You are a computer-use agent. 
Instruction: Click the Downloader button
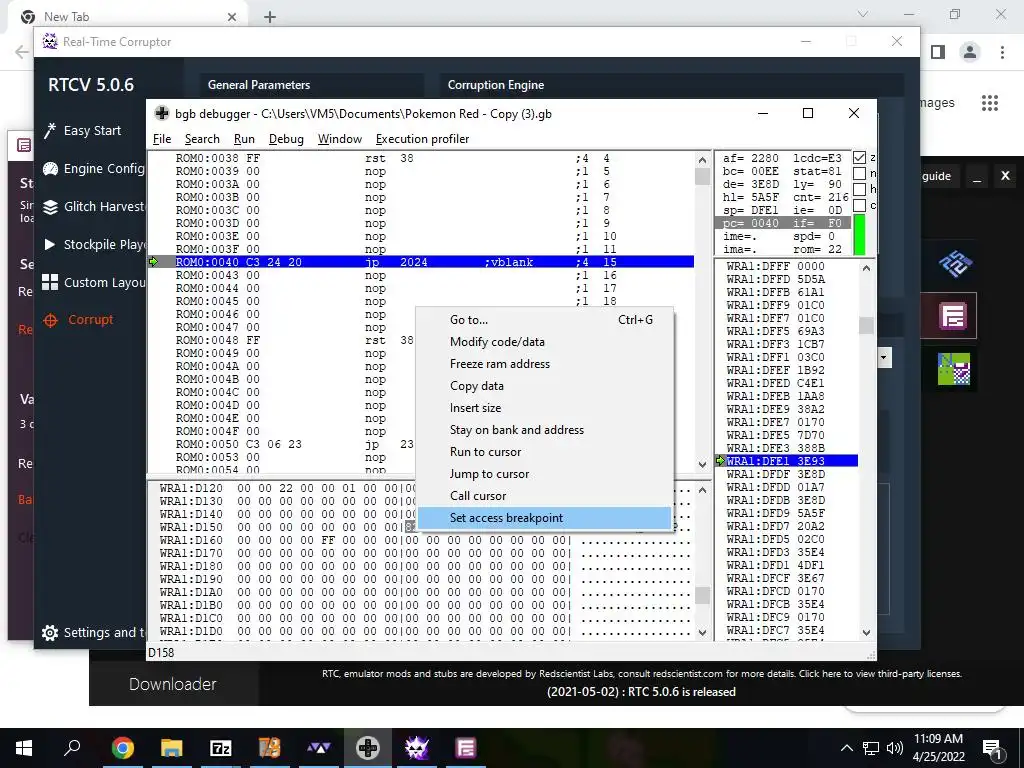[x=172, y=684]
